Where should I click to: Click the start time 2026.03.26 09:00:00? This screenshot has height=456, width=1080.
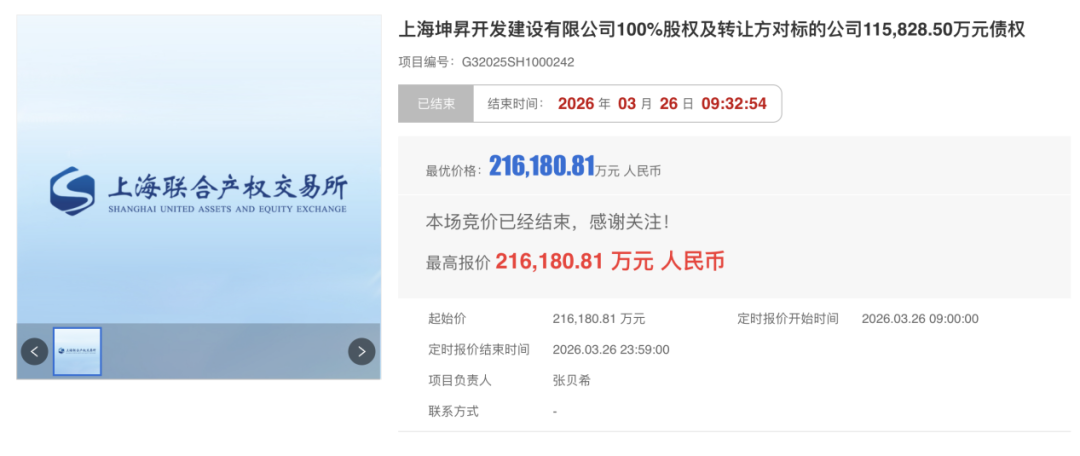(919, 319)
